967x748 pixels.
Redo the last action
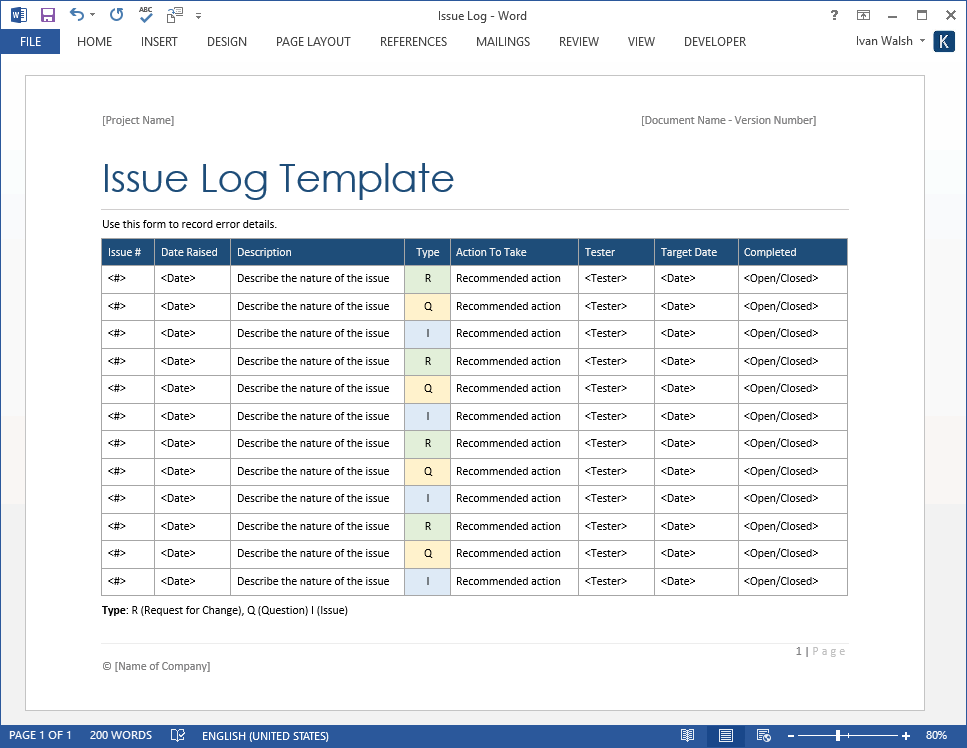(x=116, y=14)
